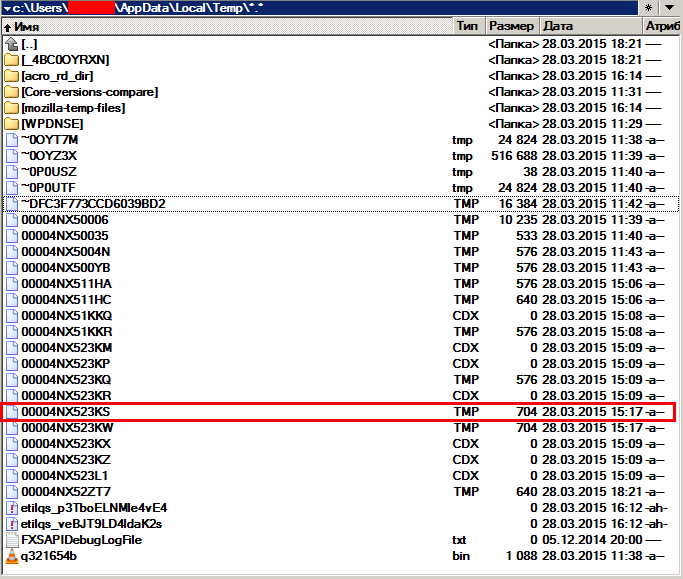
Task: Click the file icon of 00004NX5004N
Action: click(x=12, y=252)
